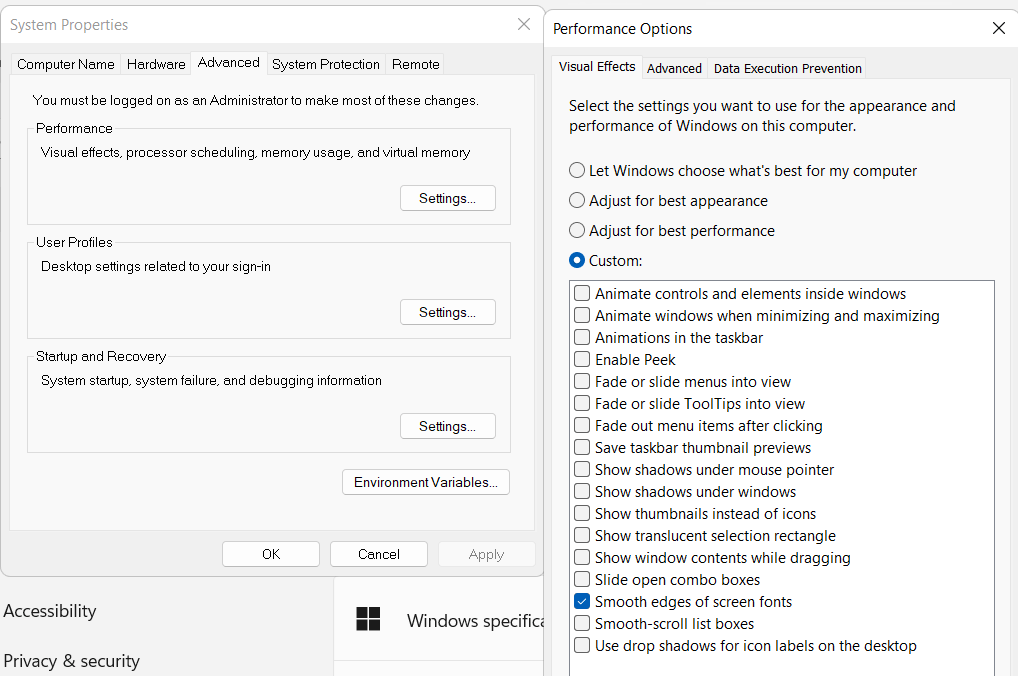Tick Show shadows under windows
The image size is (1018, 676).
pyautogui.click(x=582, y=492)
